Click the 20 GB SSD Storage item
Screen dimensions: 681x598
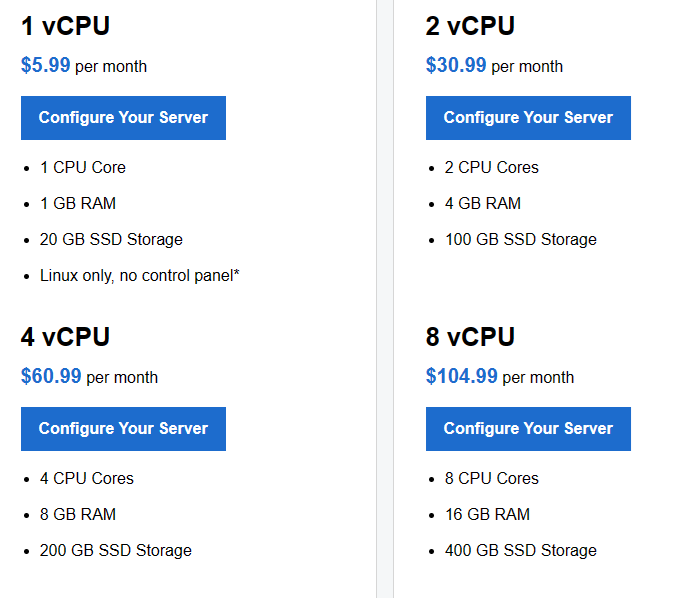click(111, 240)
